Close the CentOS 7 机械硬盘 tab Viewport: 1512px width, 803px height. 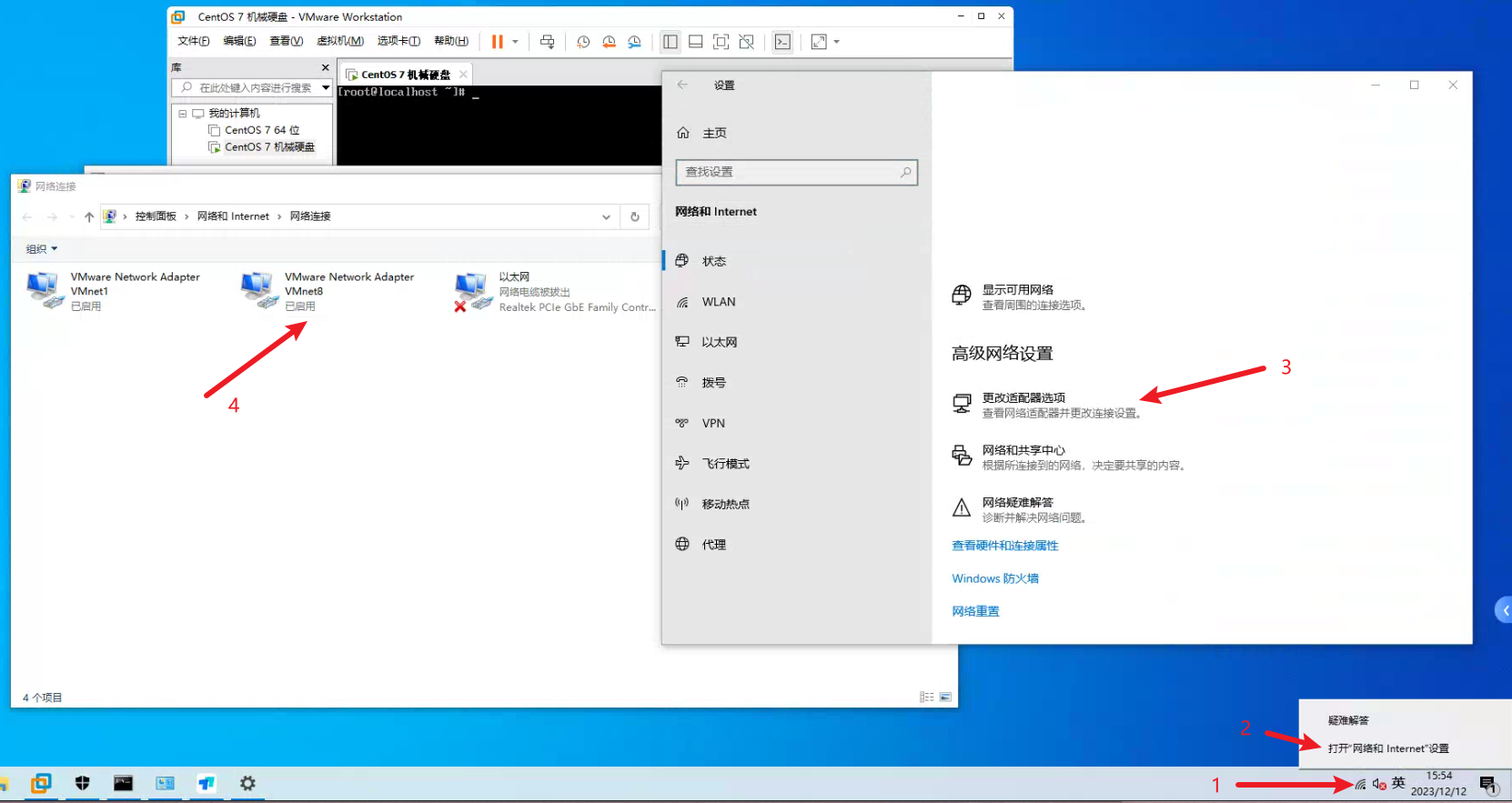click(x=463, y=75)
